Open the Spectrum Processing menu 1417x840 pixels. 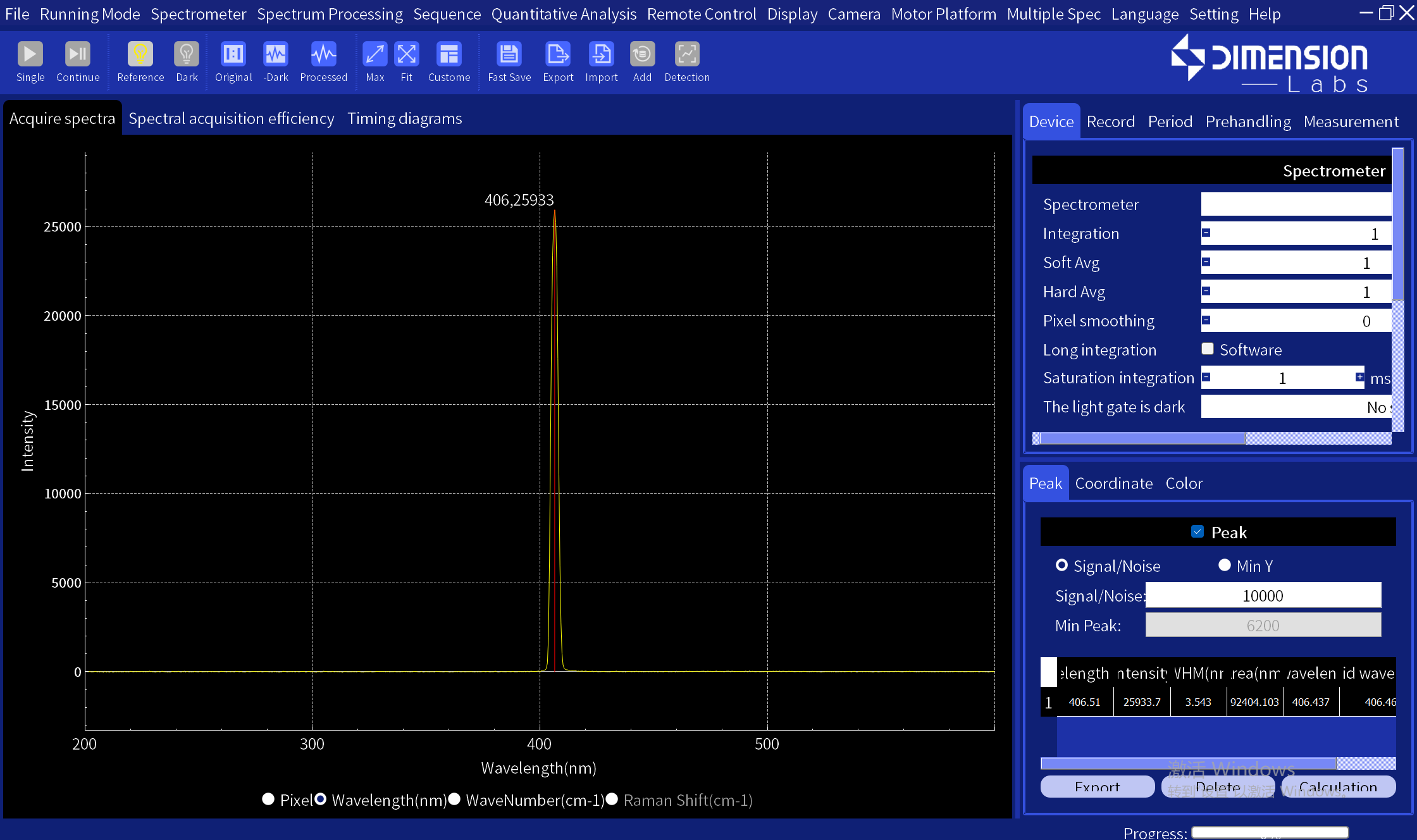330,14
